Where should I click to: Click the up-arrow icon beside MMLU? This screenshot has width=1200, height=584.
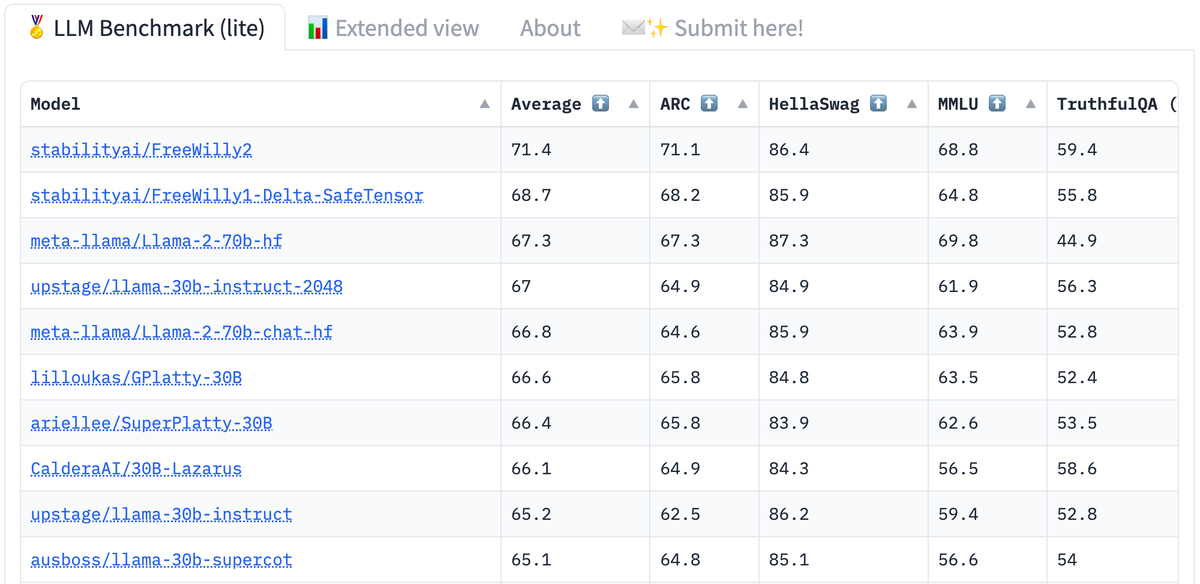coord(997,104)
